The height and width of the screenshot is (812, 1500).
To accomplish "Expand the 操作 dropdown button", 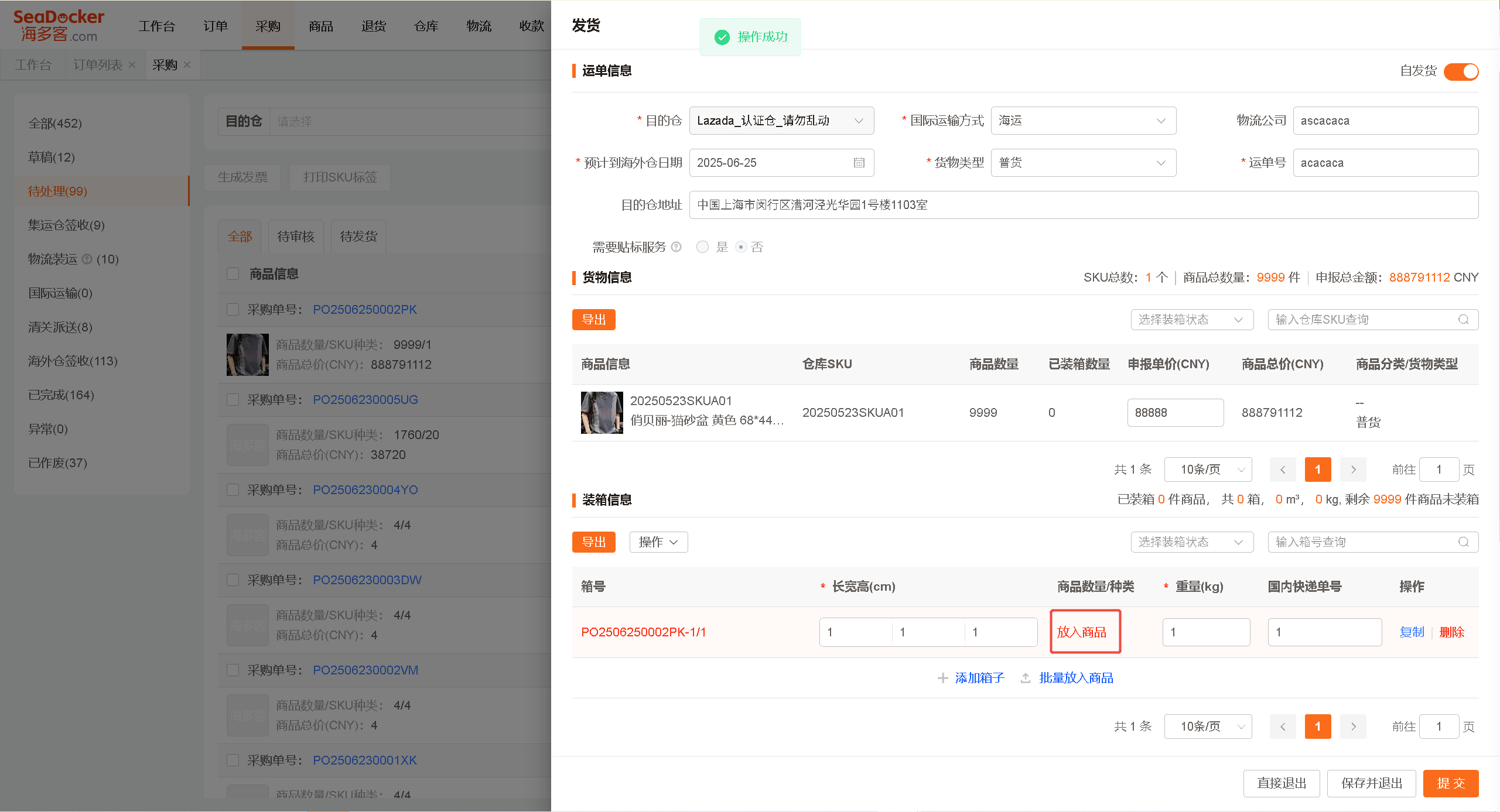I will [x=658, y=542].
